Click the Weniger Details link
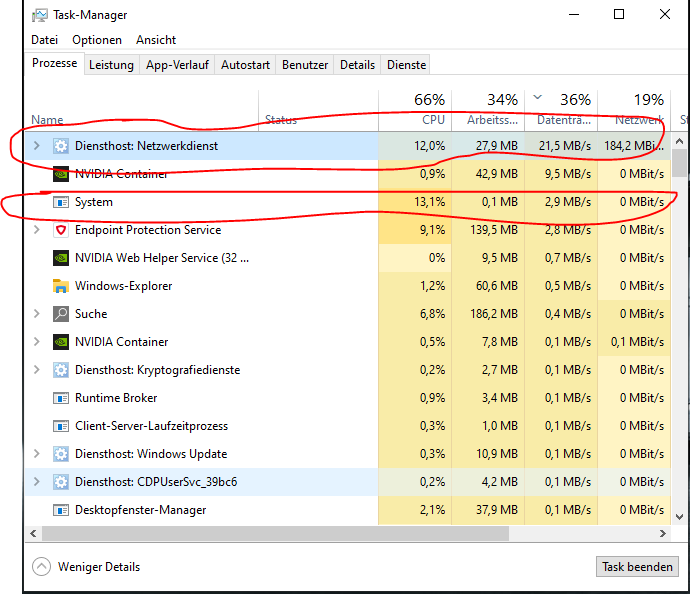This screenshot has height=594, width=690. tap(99, 567)
